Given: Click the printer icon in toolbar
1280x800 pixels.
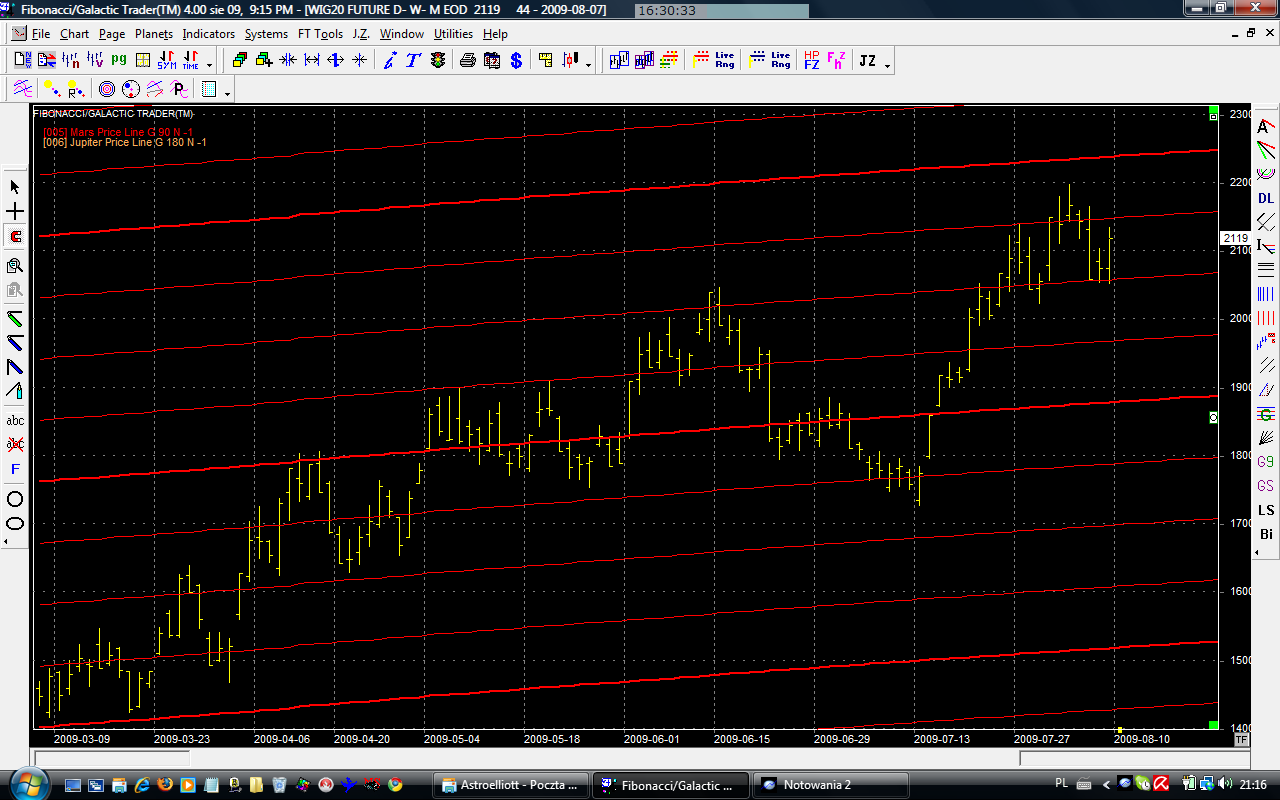Looking at the screenshot, I should [x=467, y=61].
